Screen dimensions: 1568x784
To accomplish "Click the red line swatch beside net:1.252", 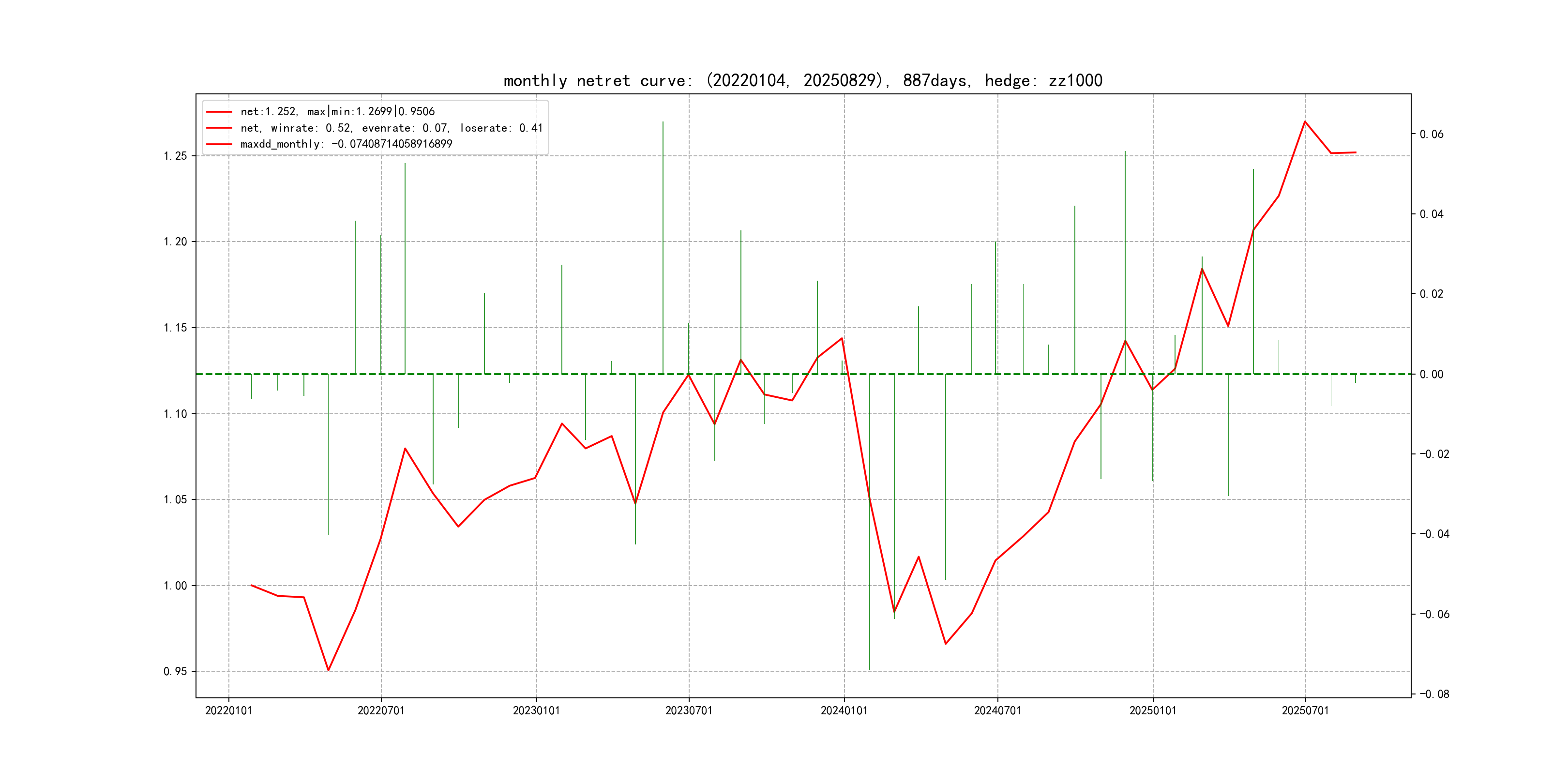I will coord(219,112).
